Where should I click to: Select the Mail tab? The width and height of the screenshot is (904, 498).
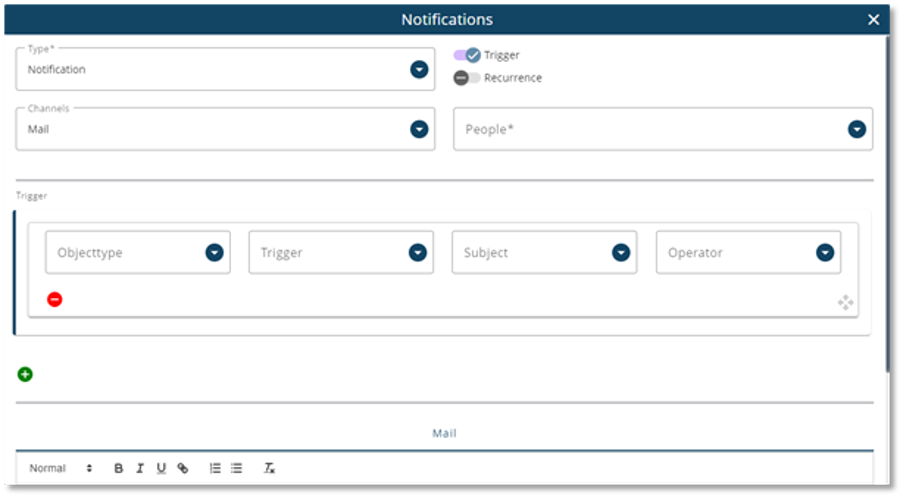[x=445, y=433]
